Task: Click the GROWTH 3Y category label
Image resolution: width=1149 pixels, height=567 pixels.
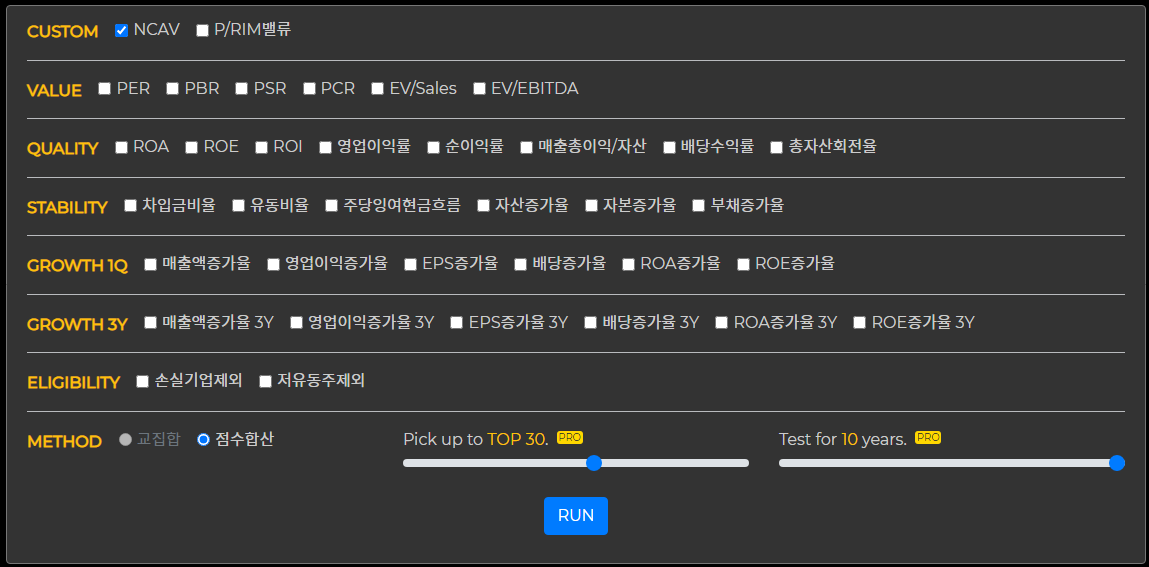Action: [77, 325]
